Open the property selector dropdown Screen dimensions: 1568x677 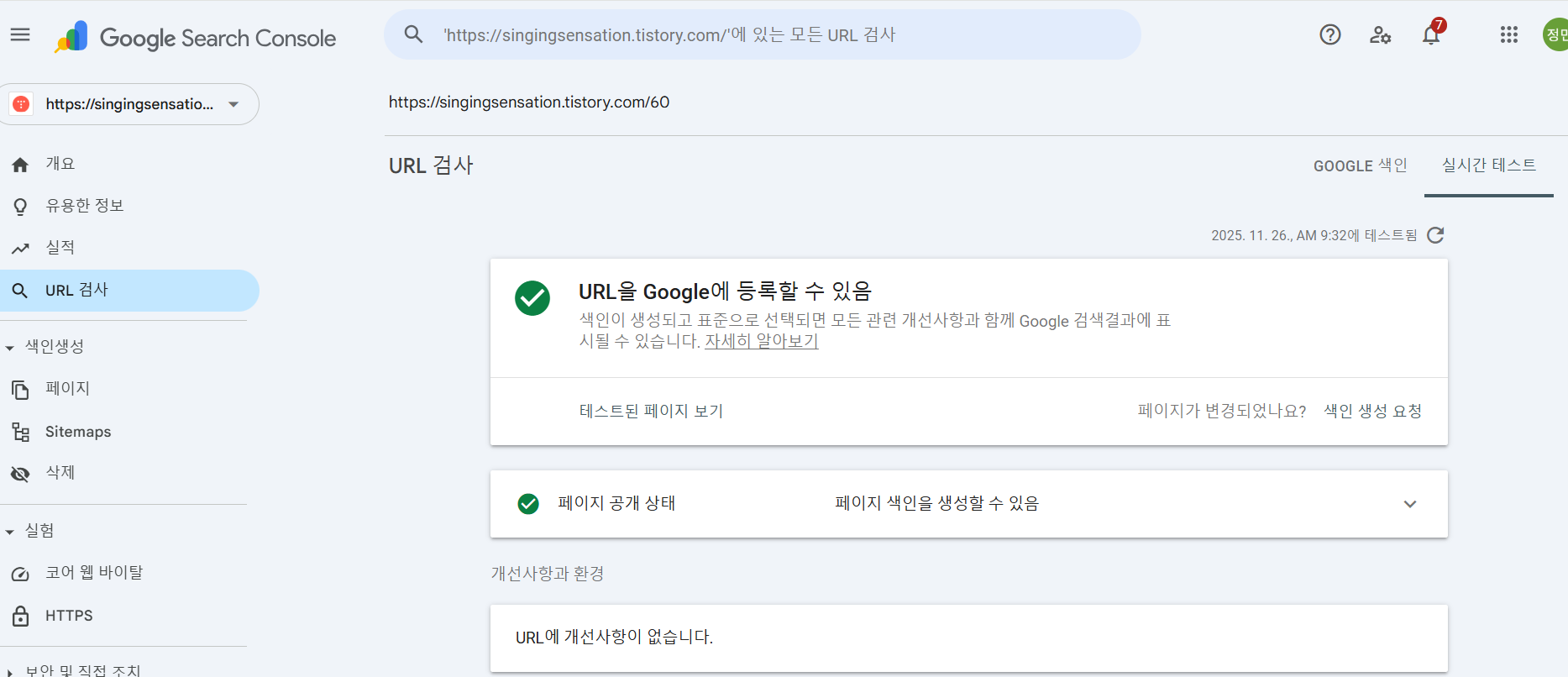tap(128, 104)
